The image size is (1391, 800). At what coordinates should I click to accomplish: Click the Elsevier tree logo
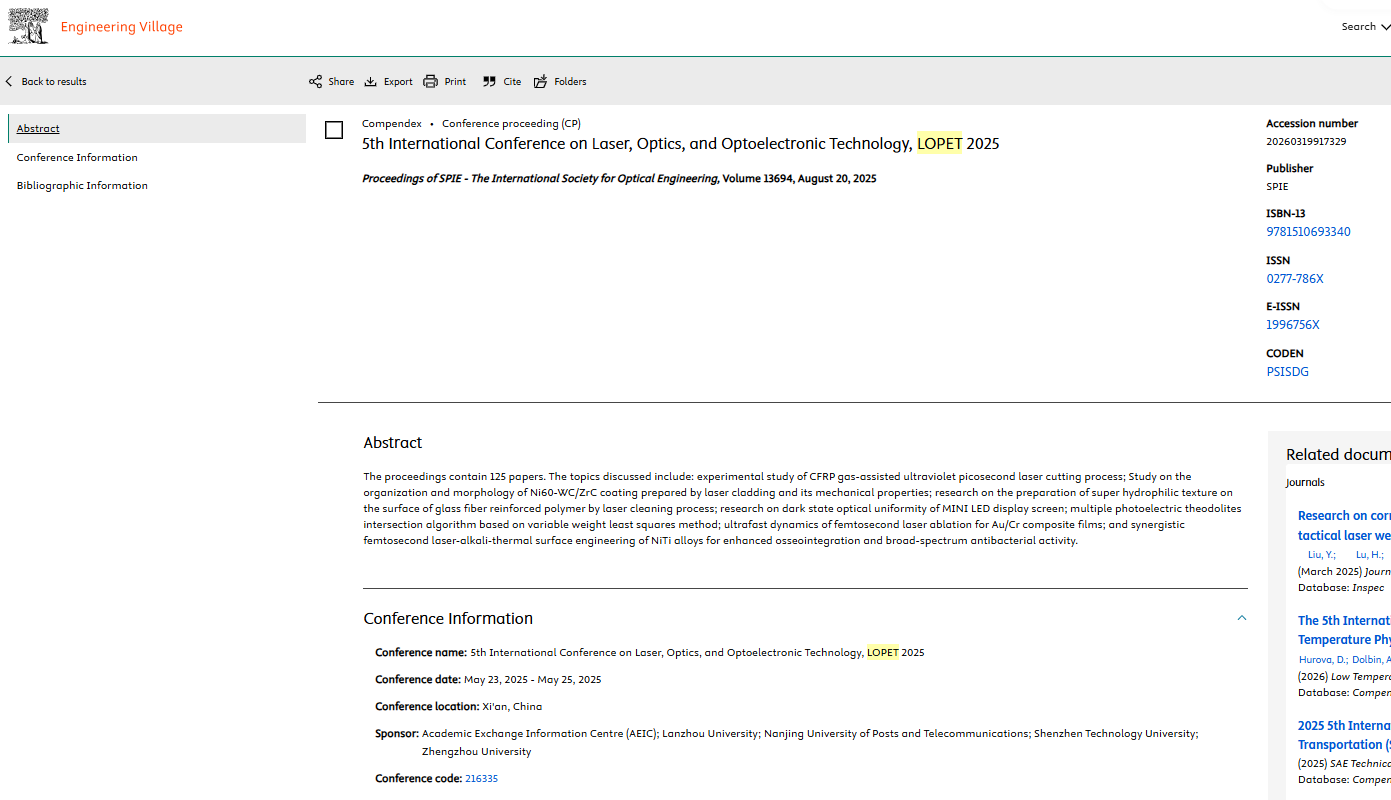pos(28,27)
